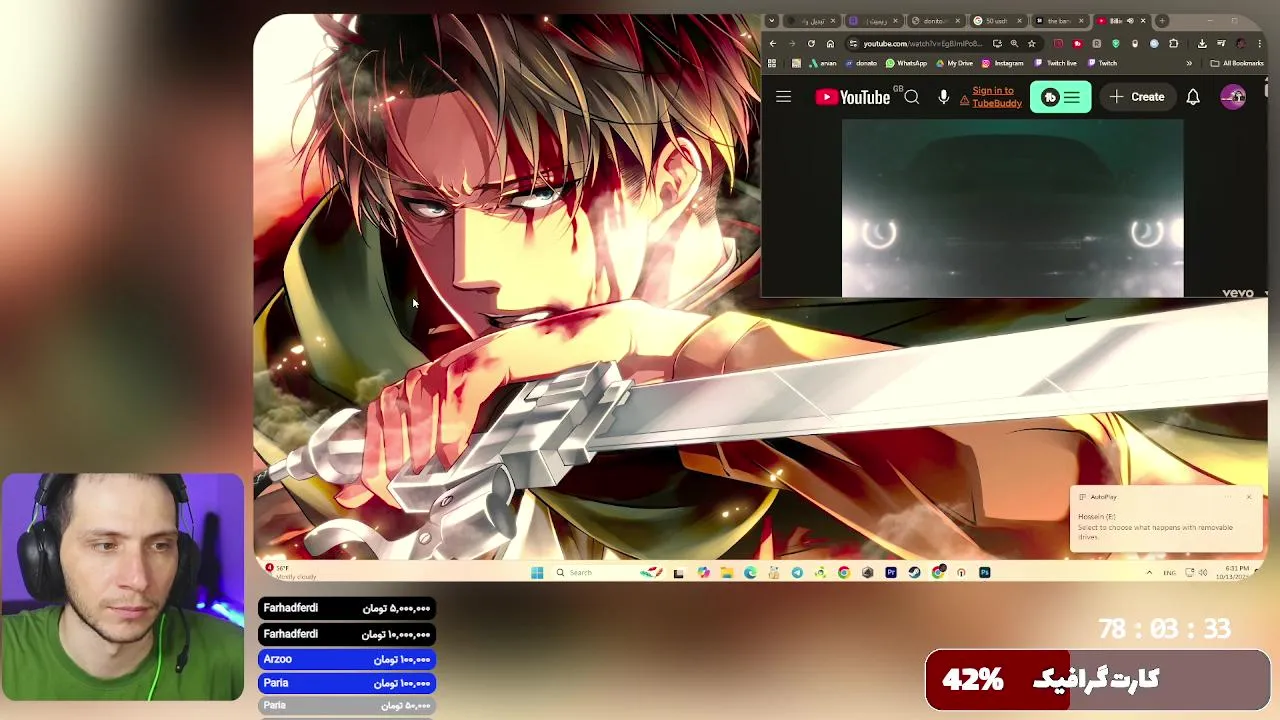Show hidden system tray icons
This screenshot has height=720, width=1280.
pyautogui.click(x=1150, y=572)
